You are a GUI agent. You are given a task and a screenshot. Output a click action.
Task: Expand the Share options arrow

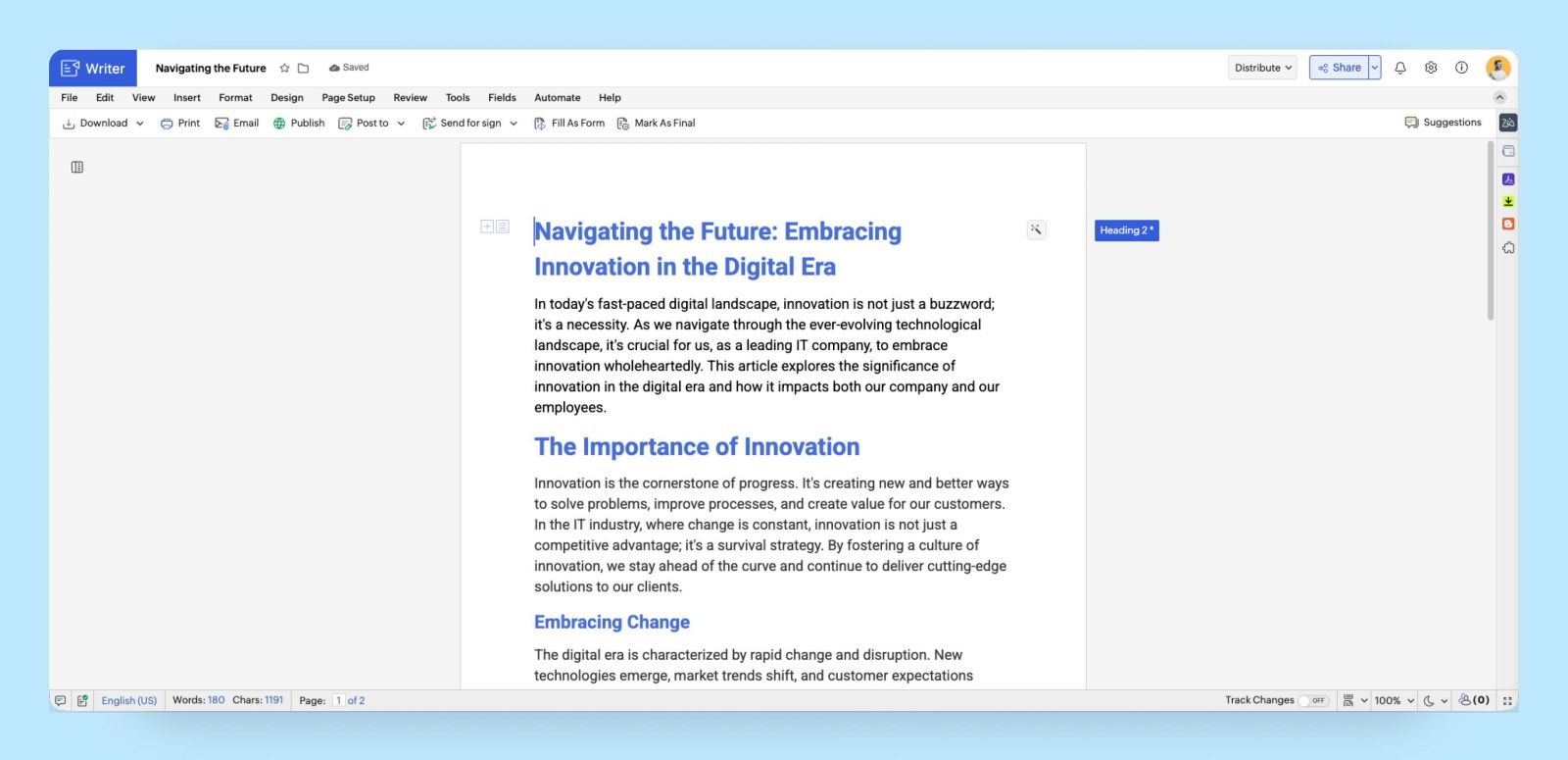point(1375,68)
